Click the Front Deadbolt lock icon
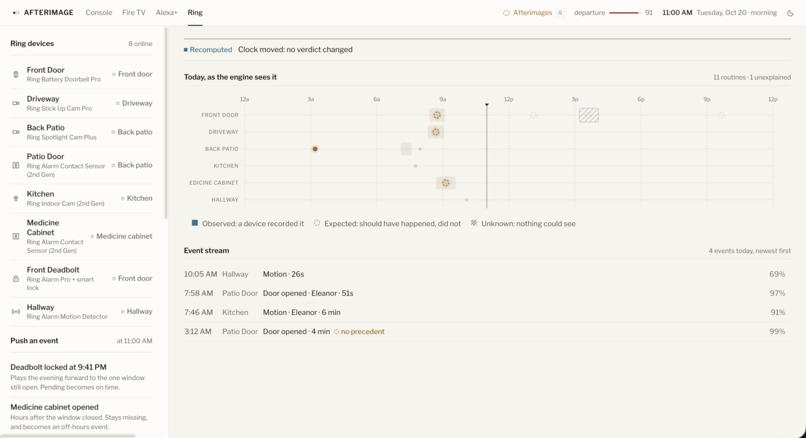 click(x=15, y=279)
